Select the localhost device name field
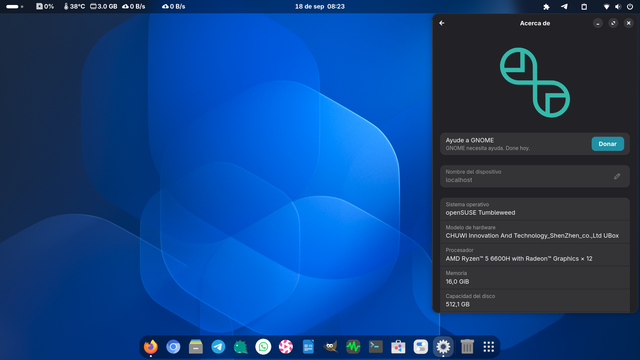 pos(535,176)
